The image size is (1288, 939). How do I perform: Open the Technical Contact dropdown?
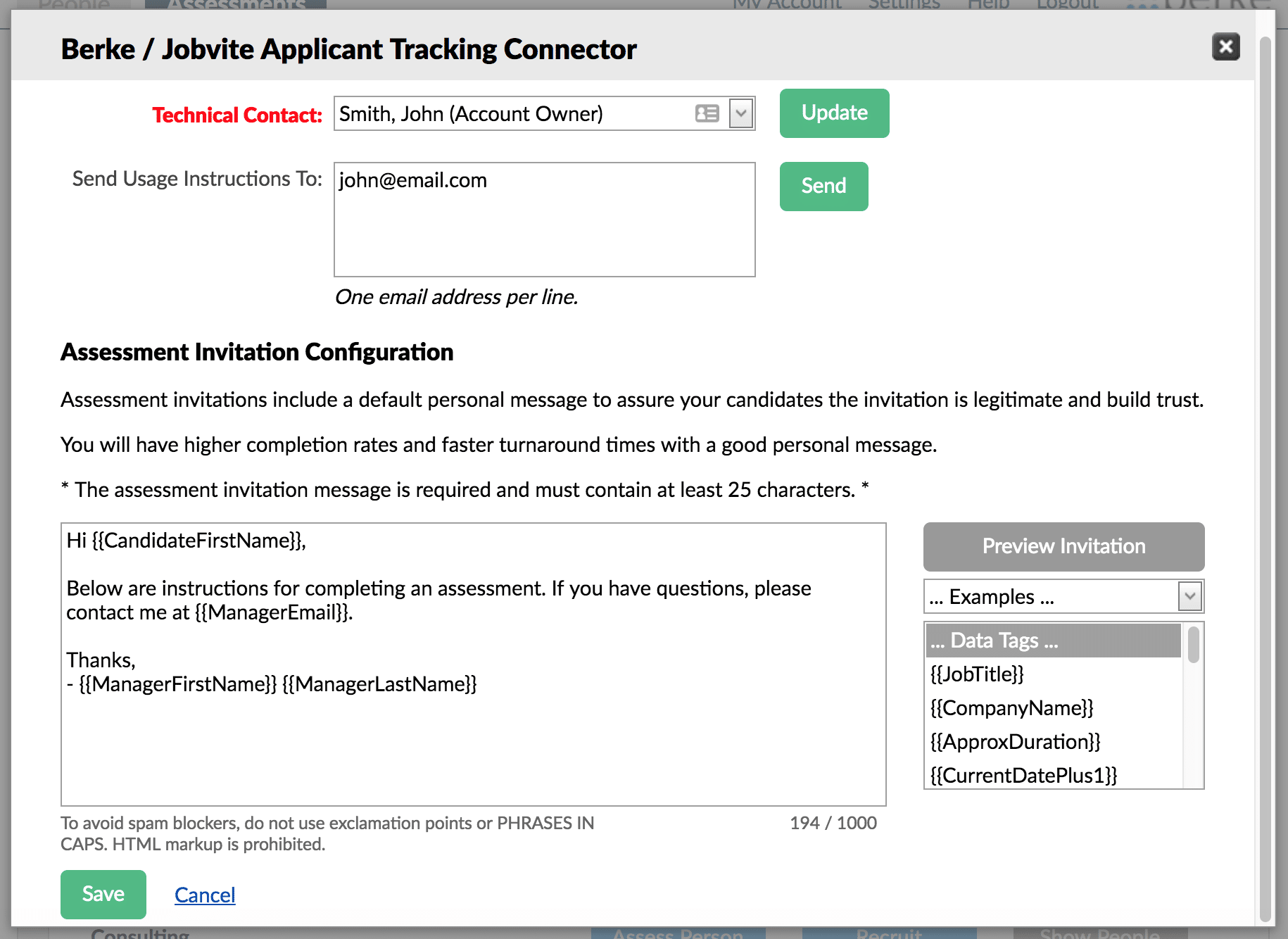(x=740, y=113)
